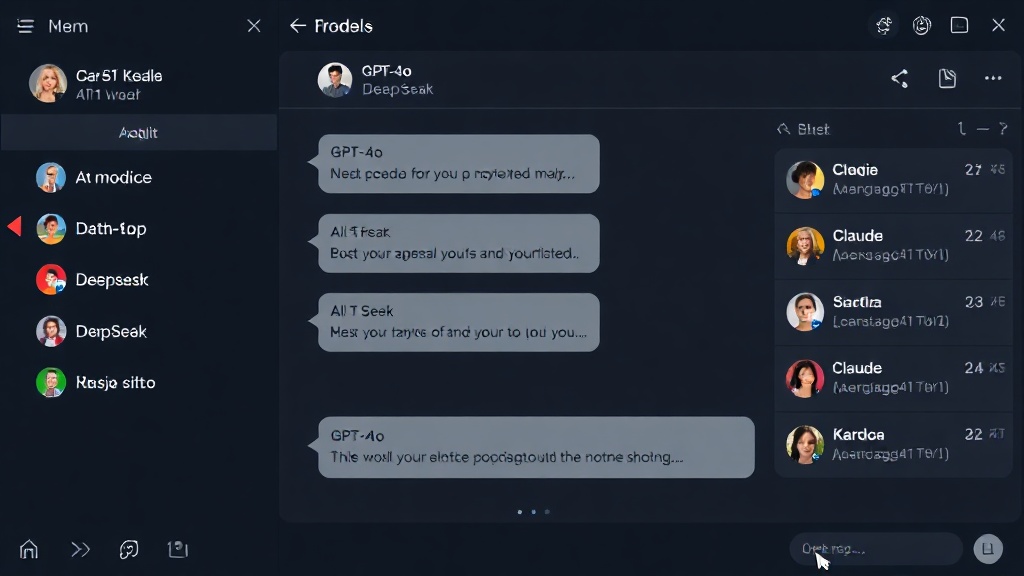Click the sync icon in the top toolbar
The height and width of the screenshot is (576, 1024).
click(x=884, y=25)
